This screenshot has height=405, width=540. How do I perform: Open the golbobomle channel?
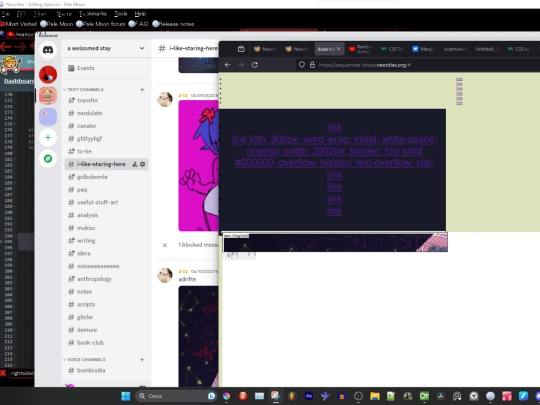[x=106, y=177]
